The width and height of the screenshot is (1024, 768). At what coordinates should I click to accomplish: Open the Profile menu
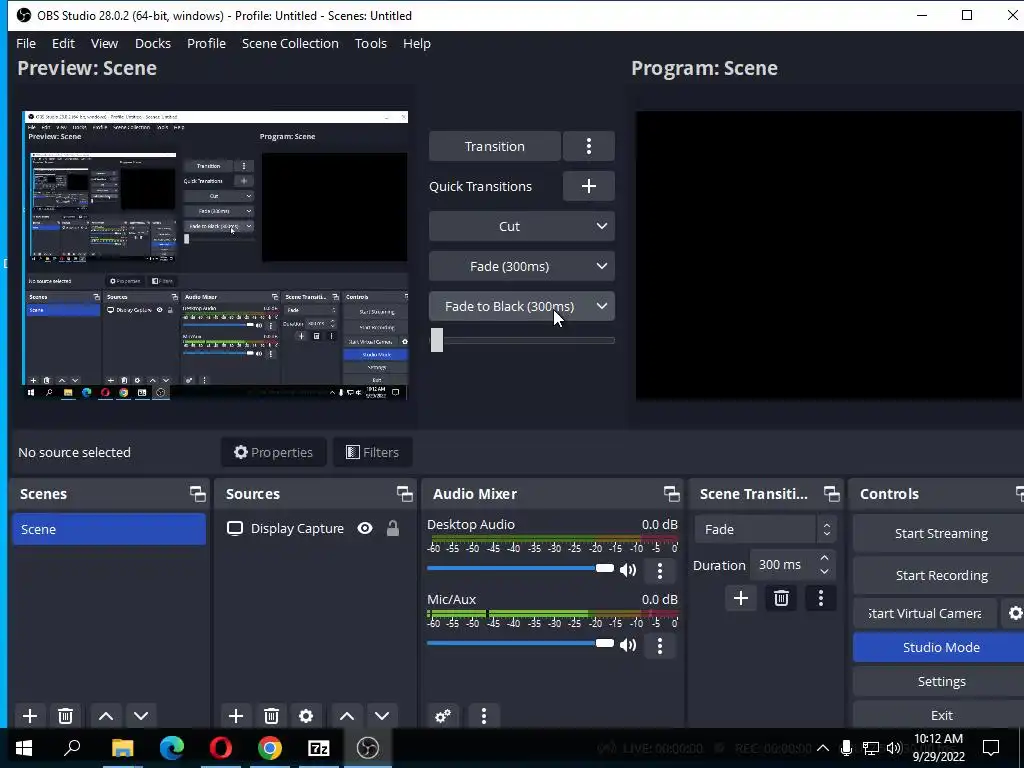(x=206, y=43)
